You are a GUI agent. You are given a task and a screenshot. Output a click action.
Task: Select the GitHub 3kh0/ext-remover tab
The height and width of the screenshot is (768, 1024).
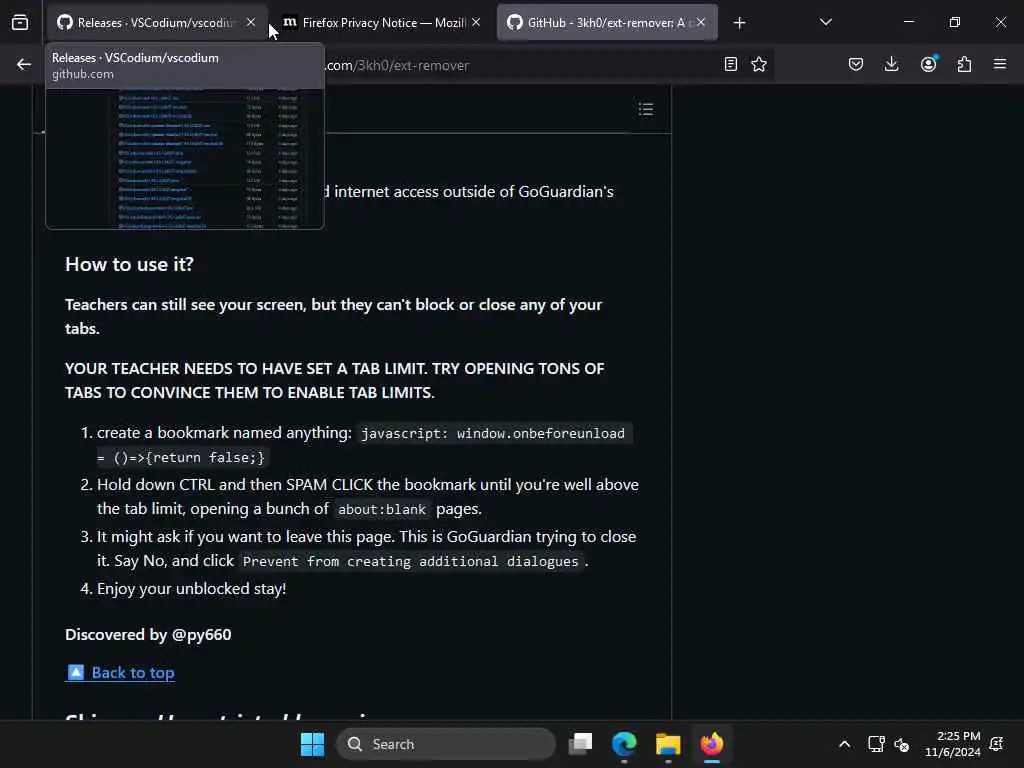tap(607, 23)
